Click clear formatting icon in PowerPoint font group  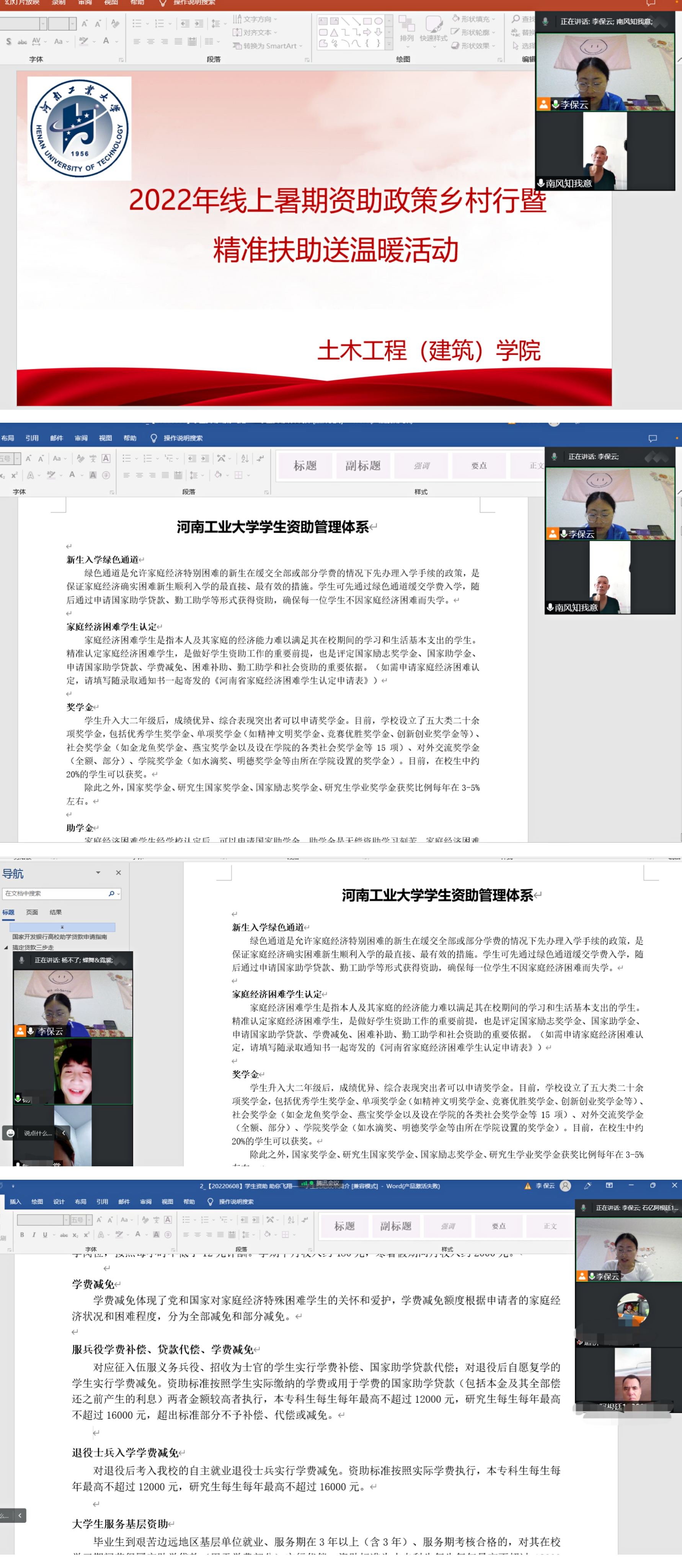[x=115, y=24]
